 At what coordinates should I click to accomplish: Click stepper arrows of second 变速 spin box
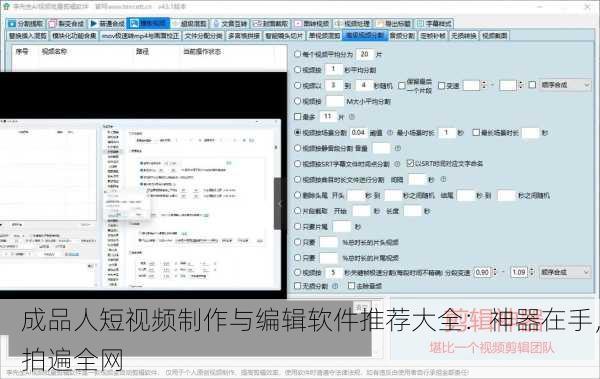[x=521, y=85]
